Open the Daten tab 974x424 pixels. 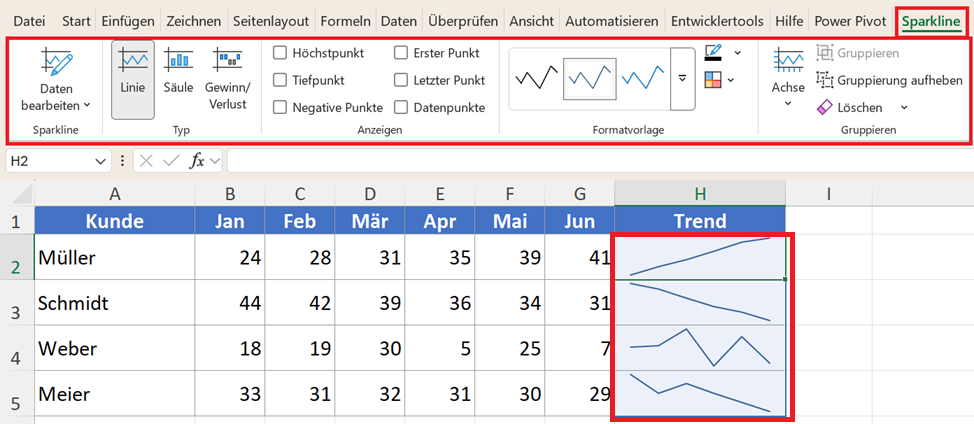[x=399, y=21]
